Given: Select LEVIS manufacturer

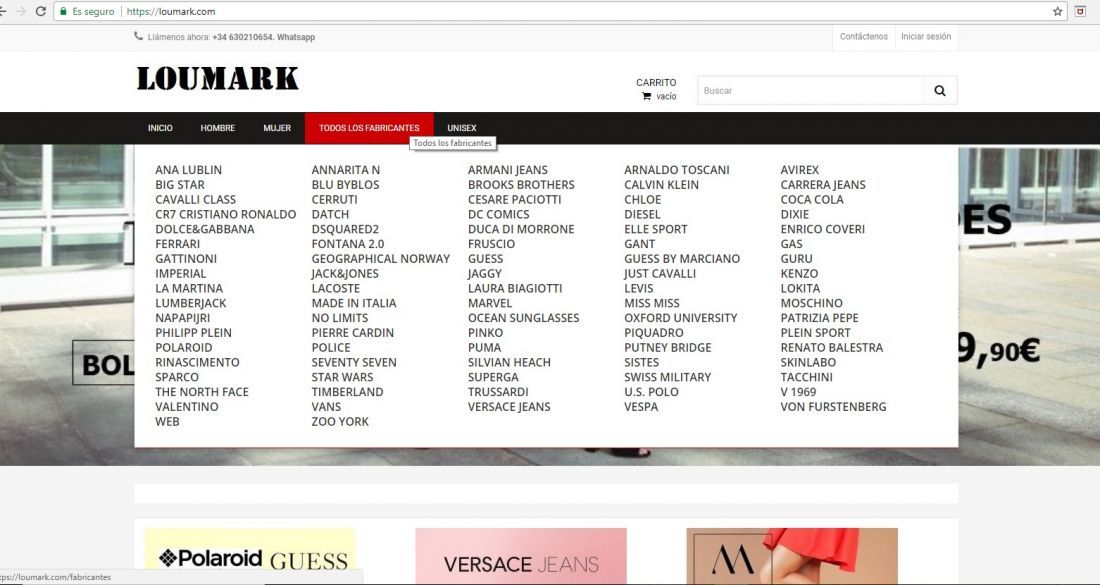Looking at the screenshot, I should [638, 288].
